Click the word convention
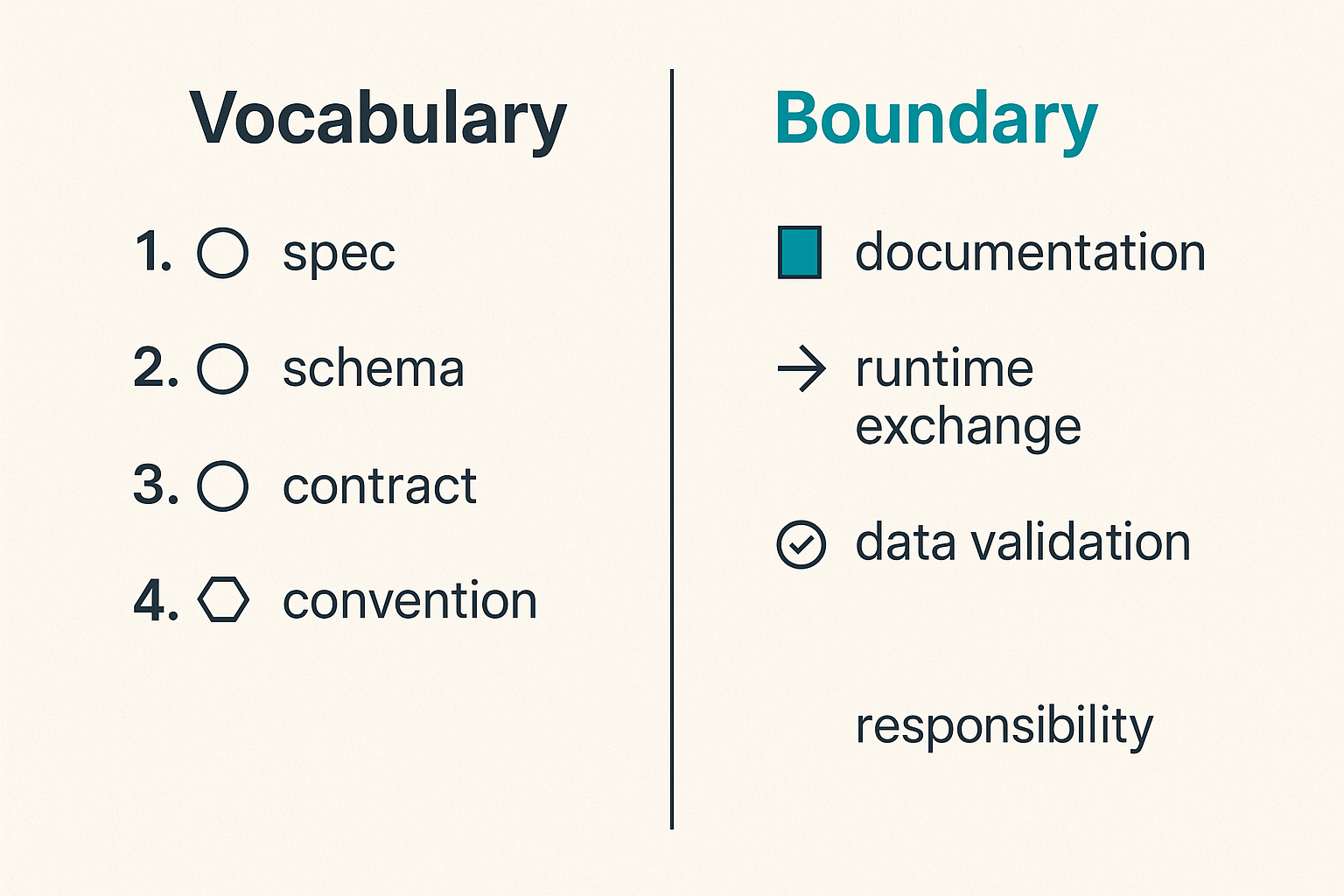Screen dimensions: 1344x896 410,601
